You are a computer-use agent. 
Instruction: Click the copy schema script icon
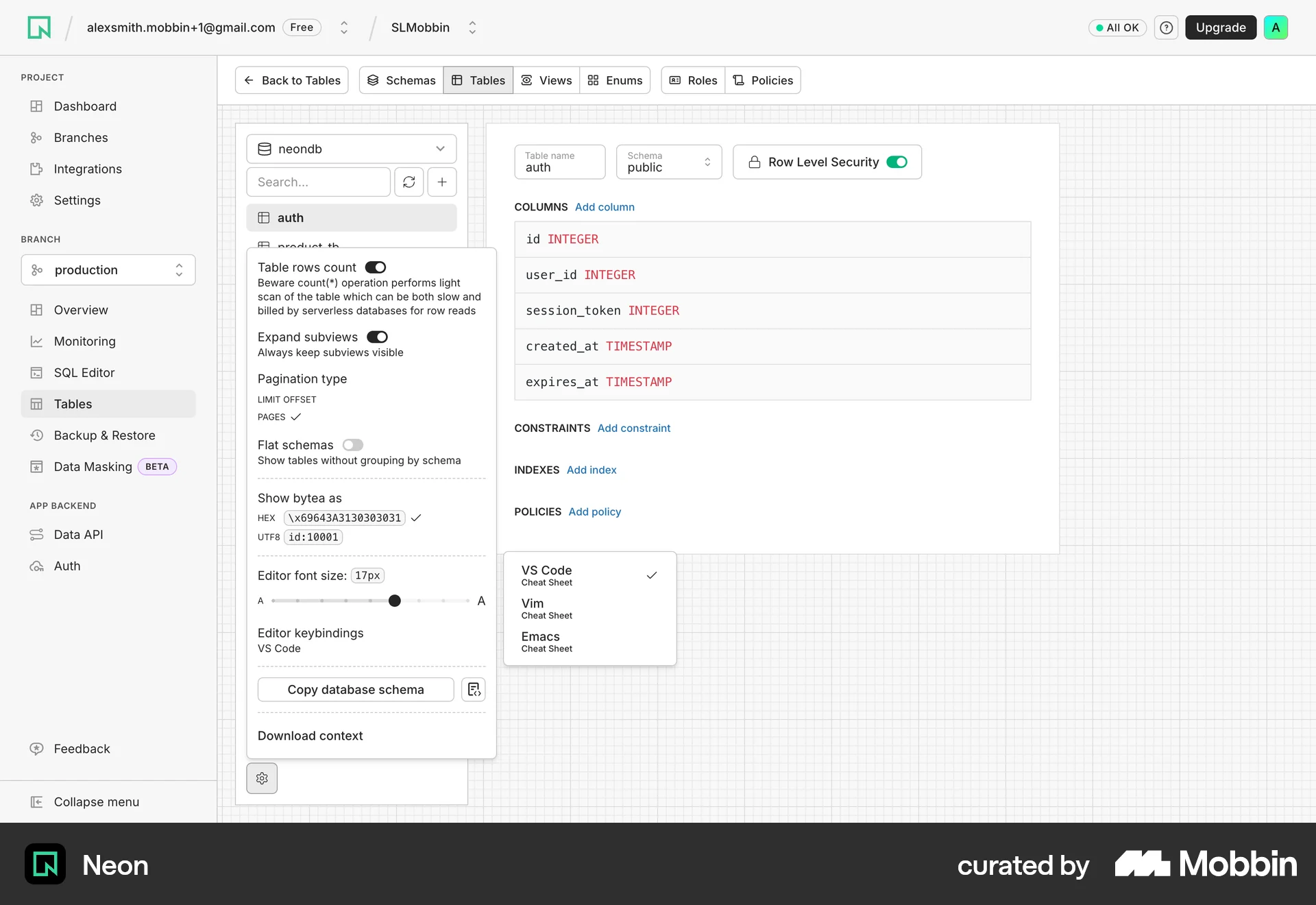(x=474, y=690)
